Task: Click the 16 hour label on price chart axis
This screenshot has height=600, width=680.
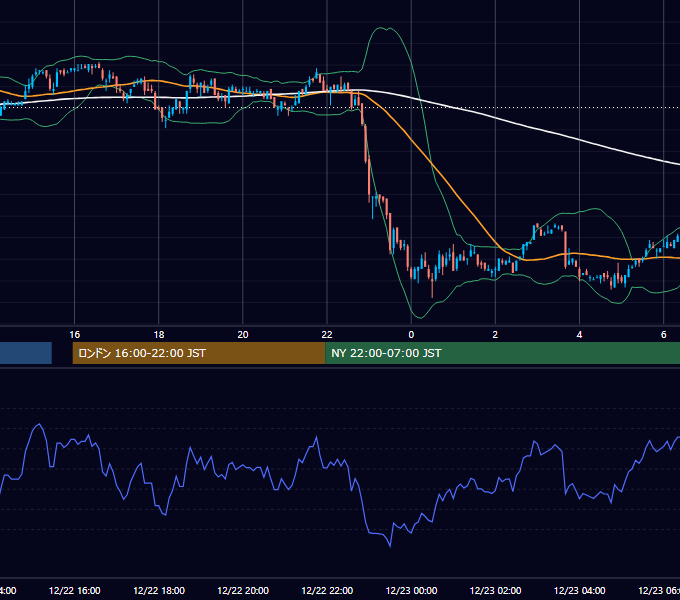Action: 75,334
